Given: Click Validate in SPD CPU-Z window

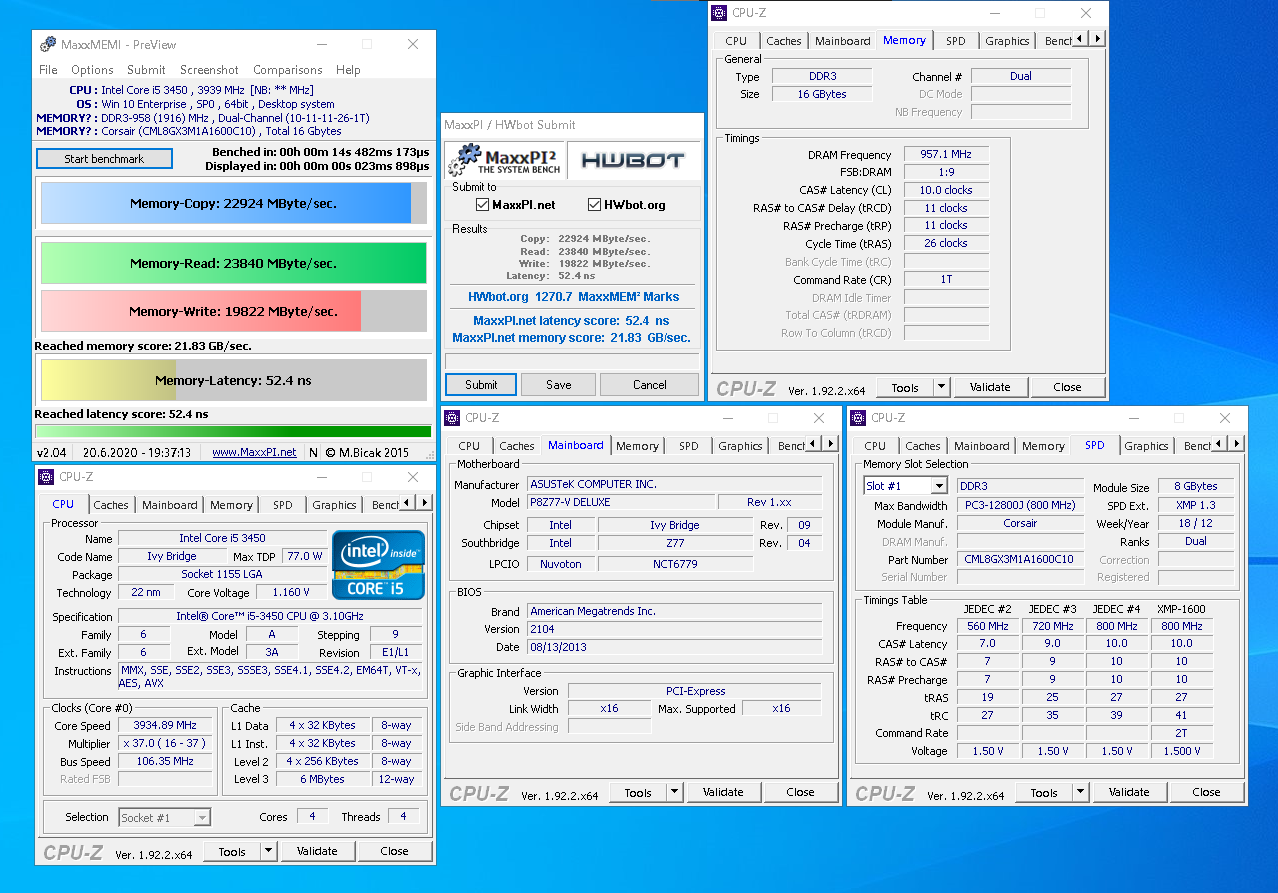Looking at the screenshot, I should coord(1129,792).
